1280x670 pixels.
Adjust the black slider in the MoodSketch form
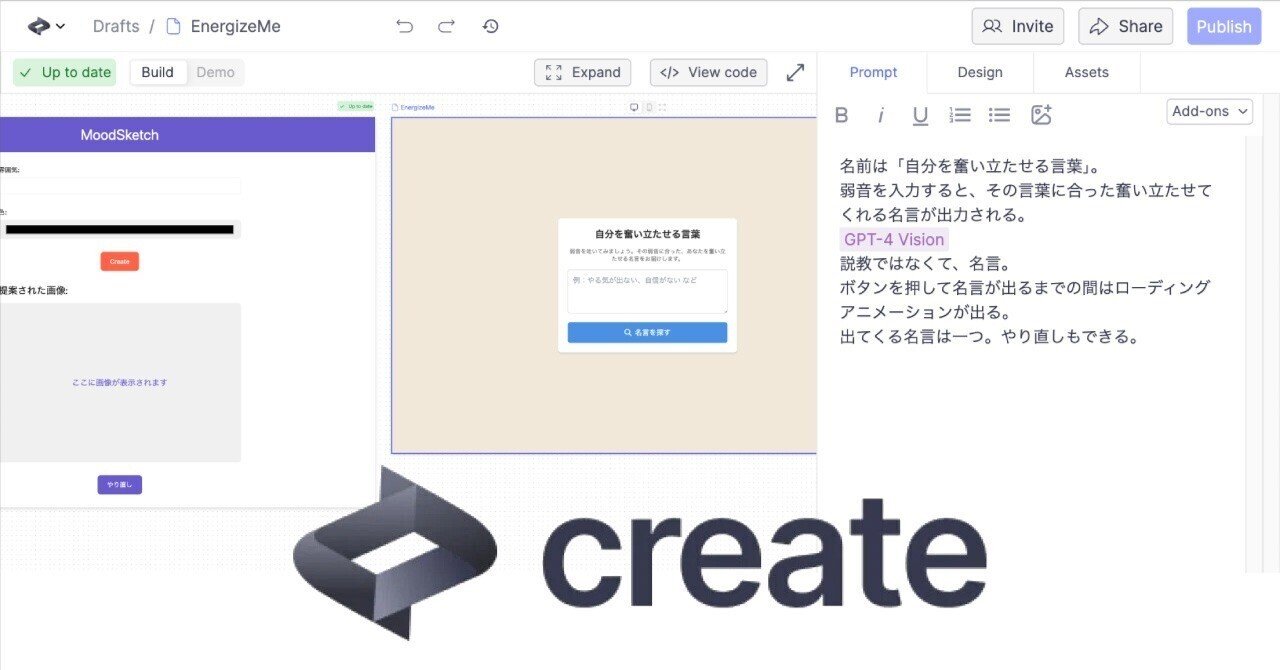[x=120, y=228]
